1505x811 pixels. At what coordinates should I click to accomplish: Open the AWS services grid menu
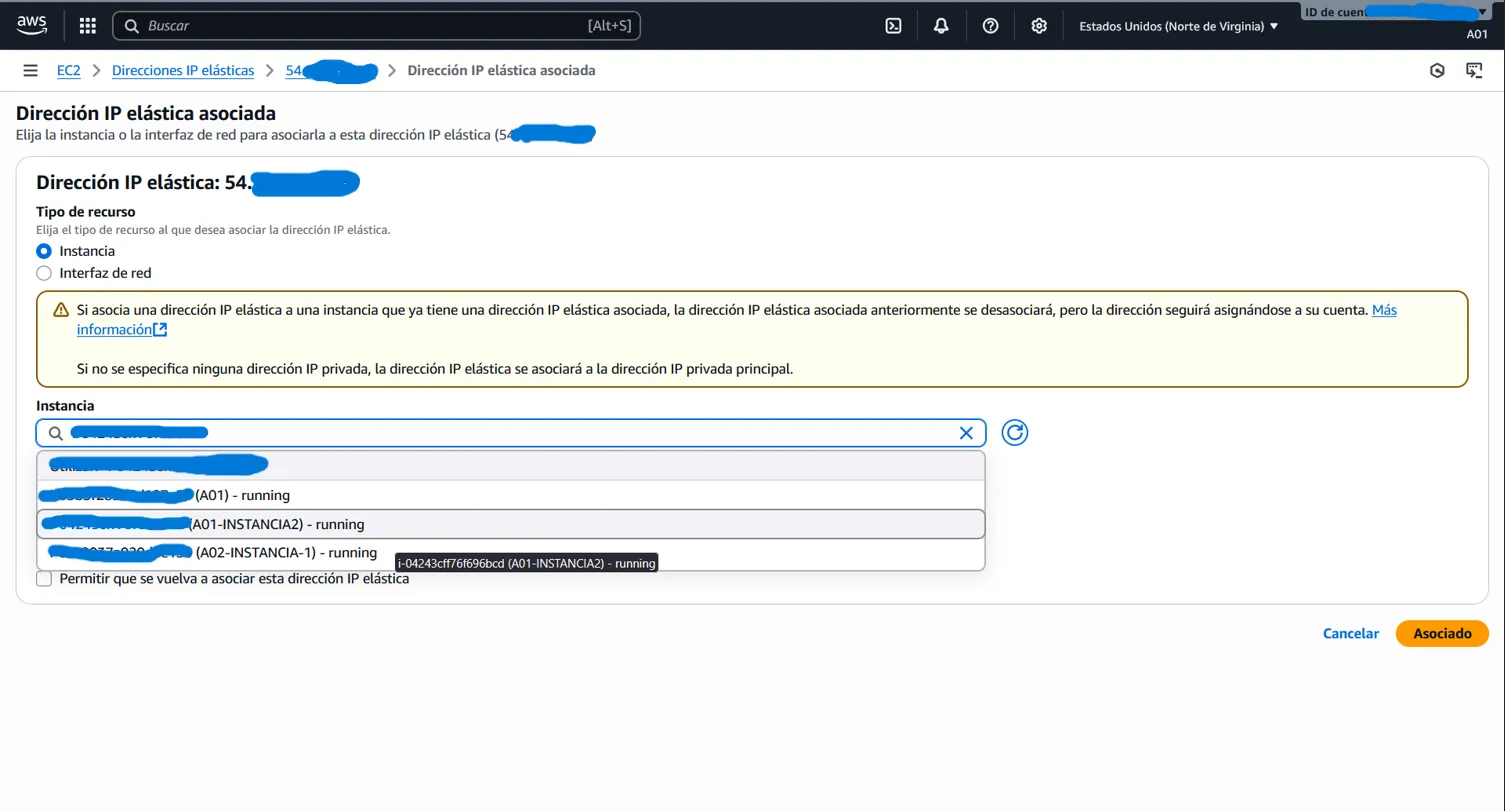88,26
